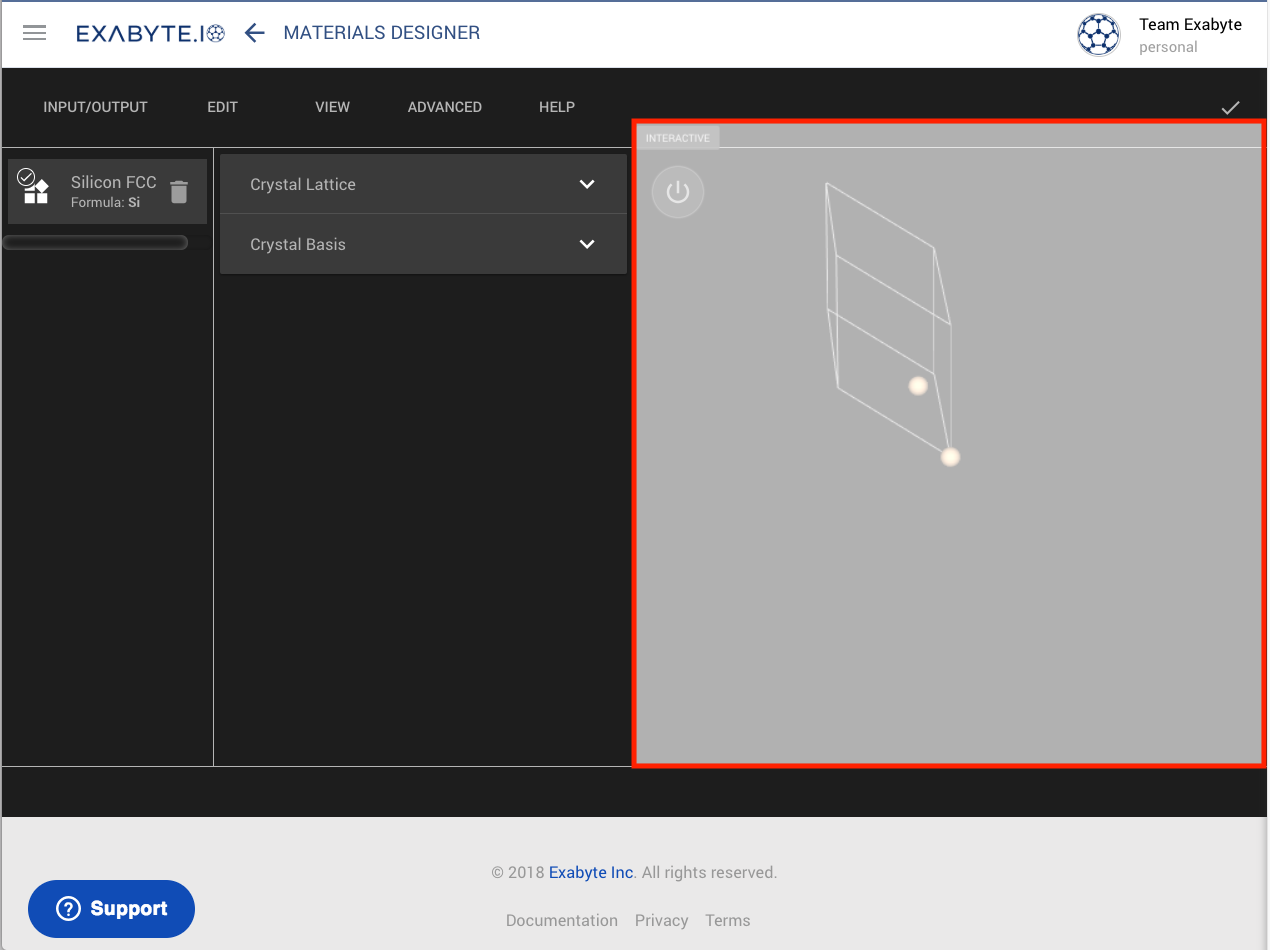Open the VIEW menu

coord(332,107)
